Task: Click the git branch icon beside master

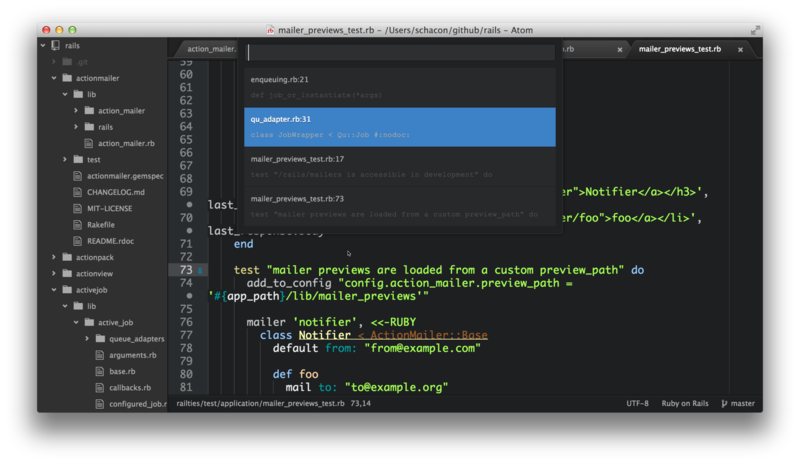Action: [722, 404]
